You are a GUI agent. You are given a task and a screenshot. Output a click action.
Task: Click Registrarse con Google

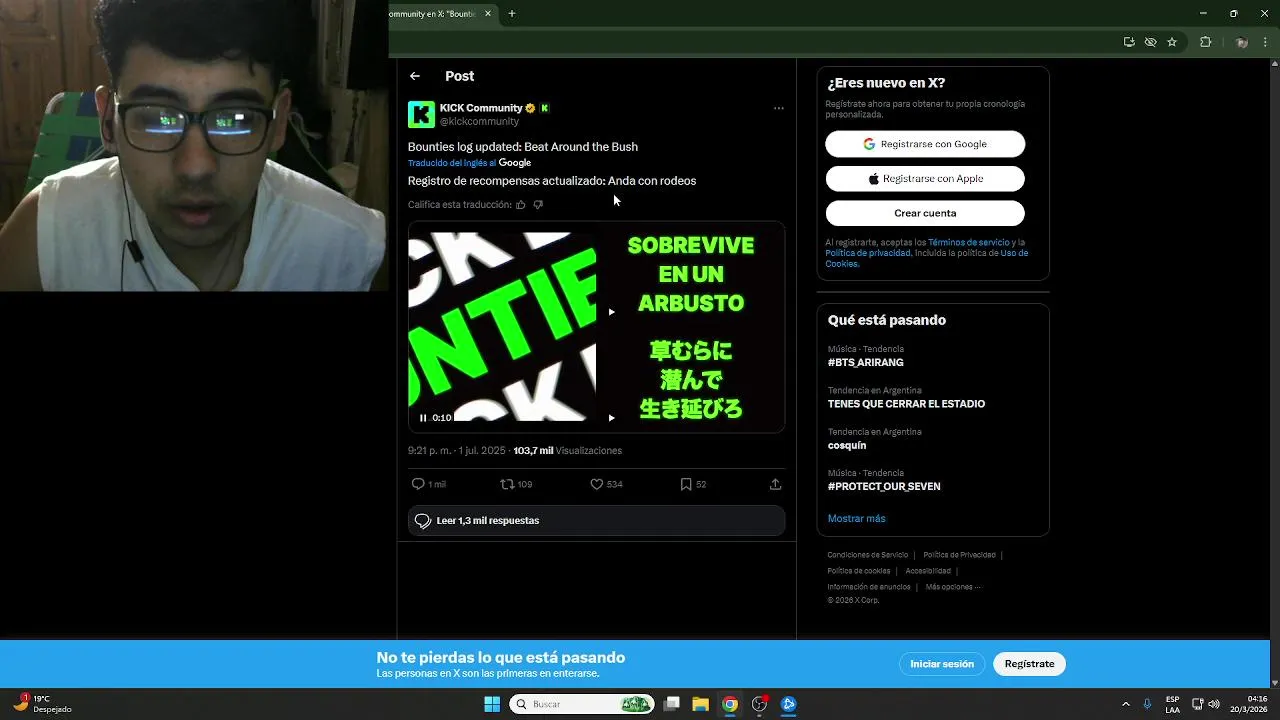pos(925,144)
